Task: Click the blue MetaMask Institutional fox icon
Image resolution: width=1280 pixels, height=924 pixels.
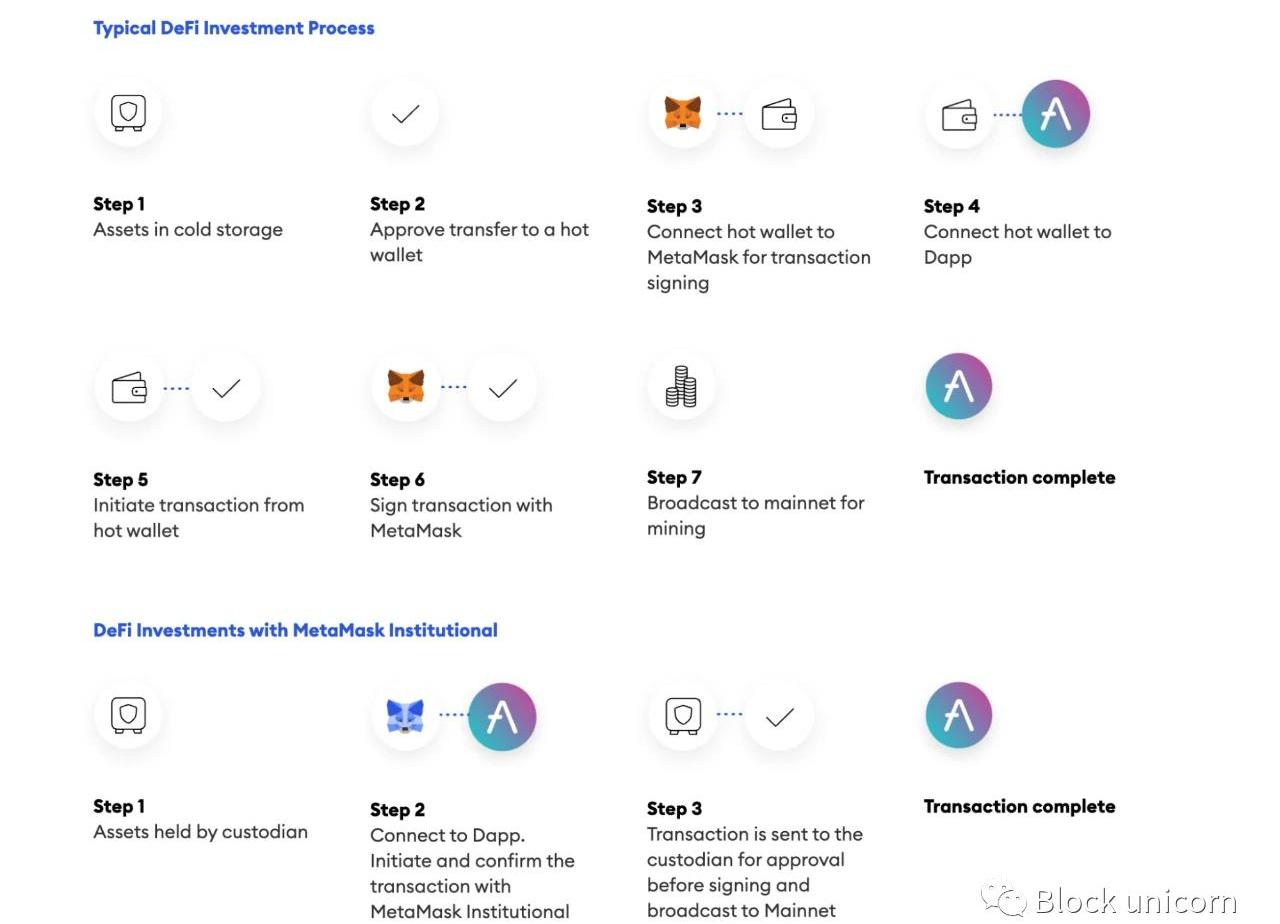Action: click(405, 716)
